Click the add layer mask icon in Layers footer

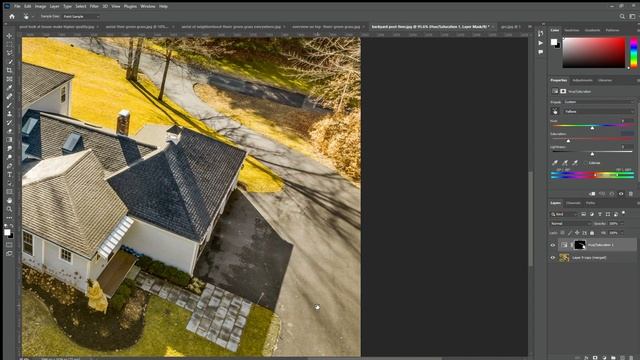pyautogui.click(x=595, y=358)
